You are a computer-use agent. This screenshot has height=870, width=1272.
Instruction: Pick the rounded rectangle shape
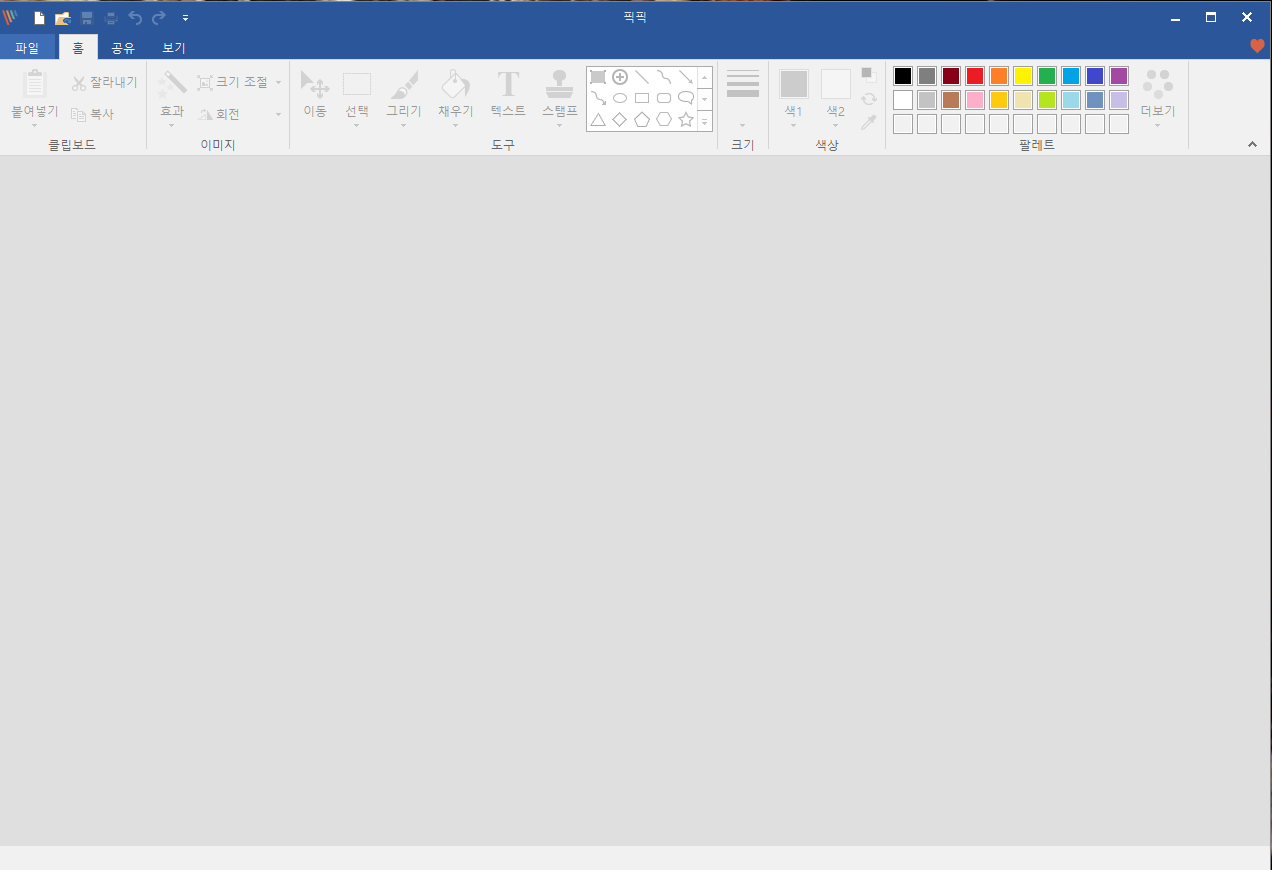(664, 98)
